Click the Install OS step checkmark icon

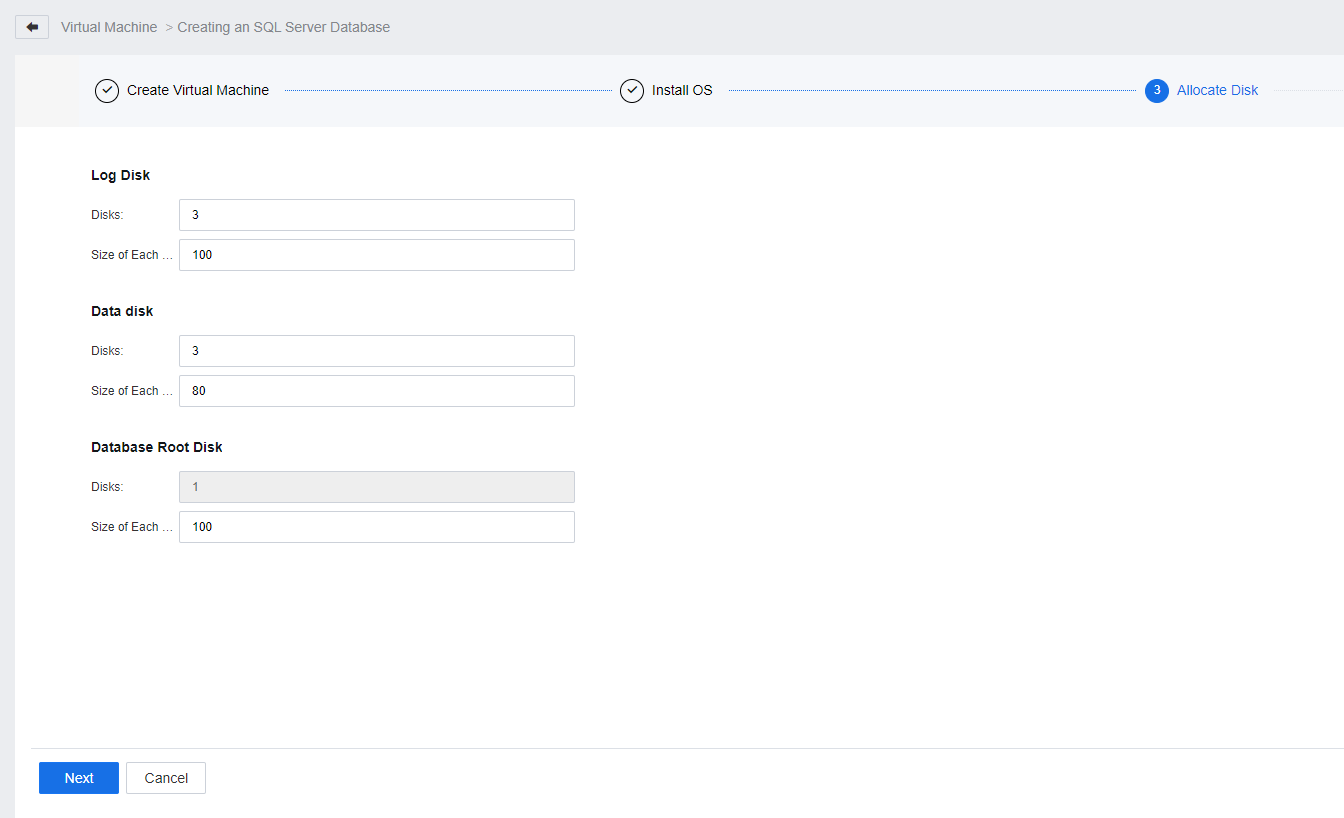[632, 91]
